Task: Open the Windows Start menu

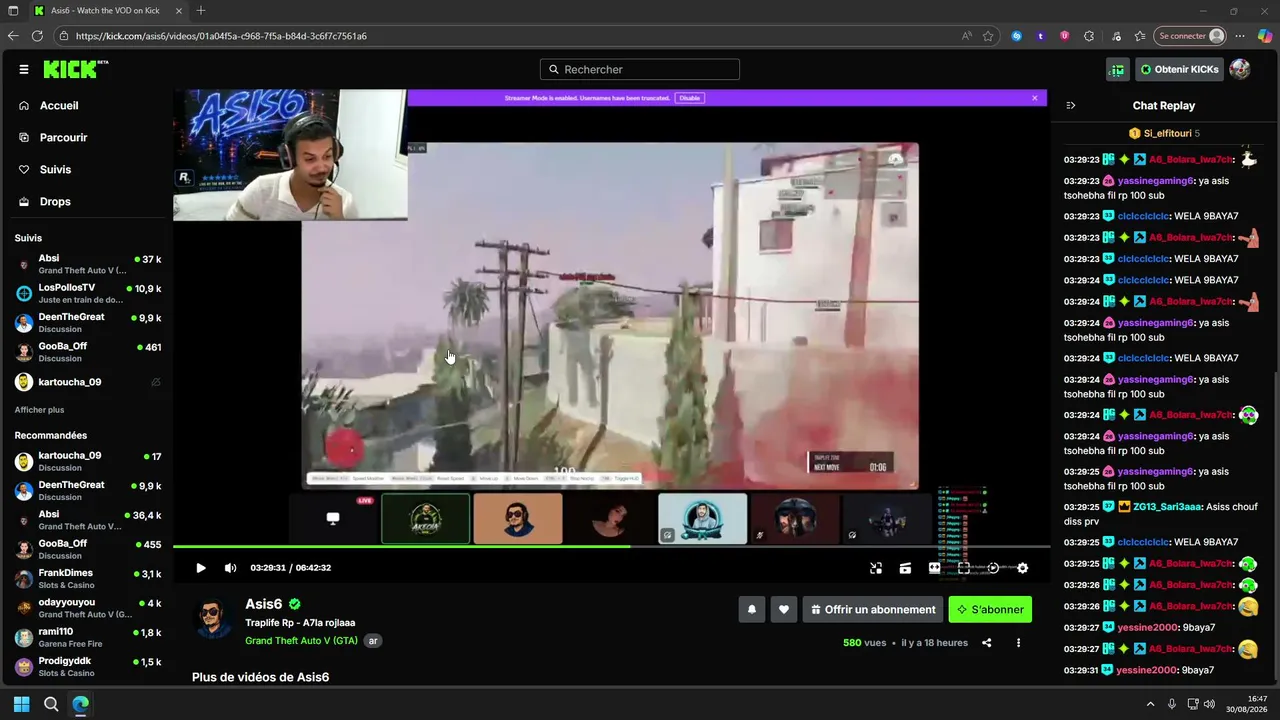Action: [x=21, y=704]
